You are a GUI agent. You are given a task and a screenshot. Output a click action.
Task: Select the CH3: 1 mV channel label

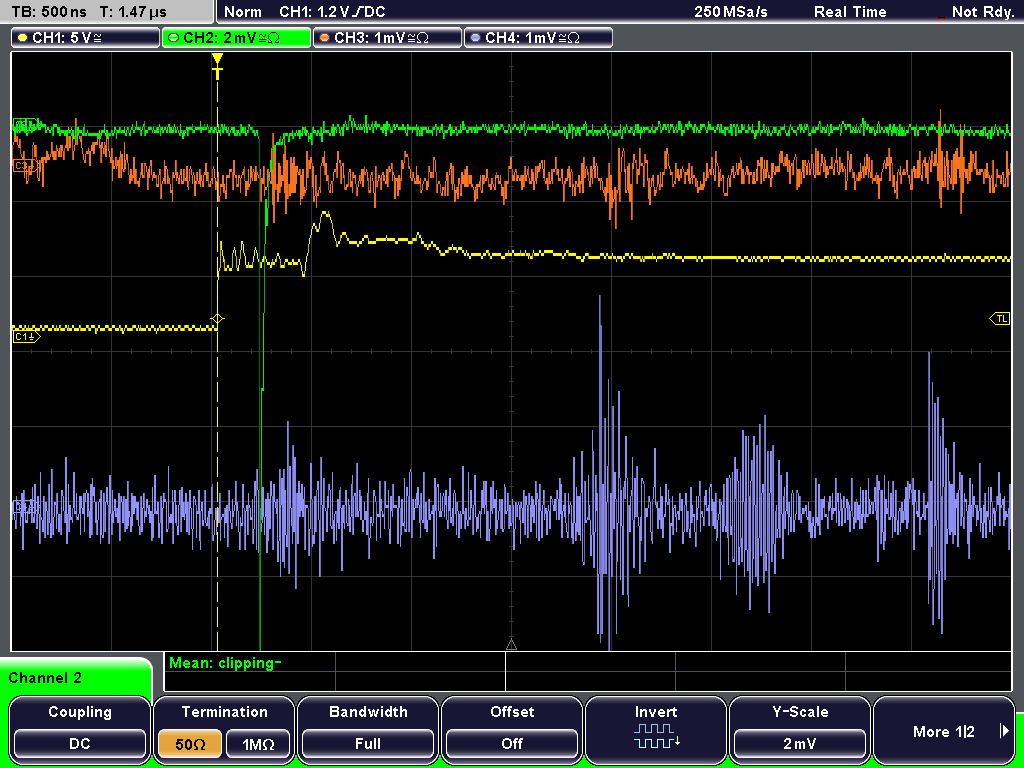(x=387, y=37)
